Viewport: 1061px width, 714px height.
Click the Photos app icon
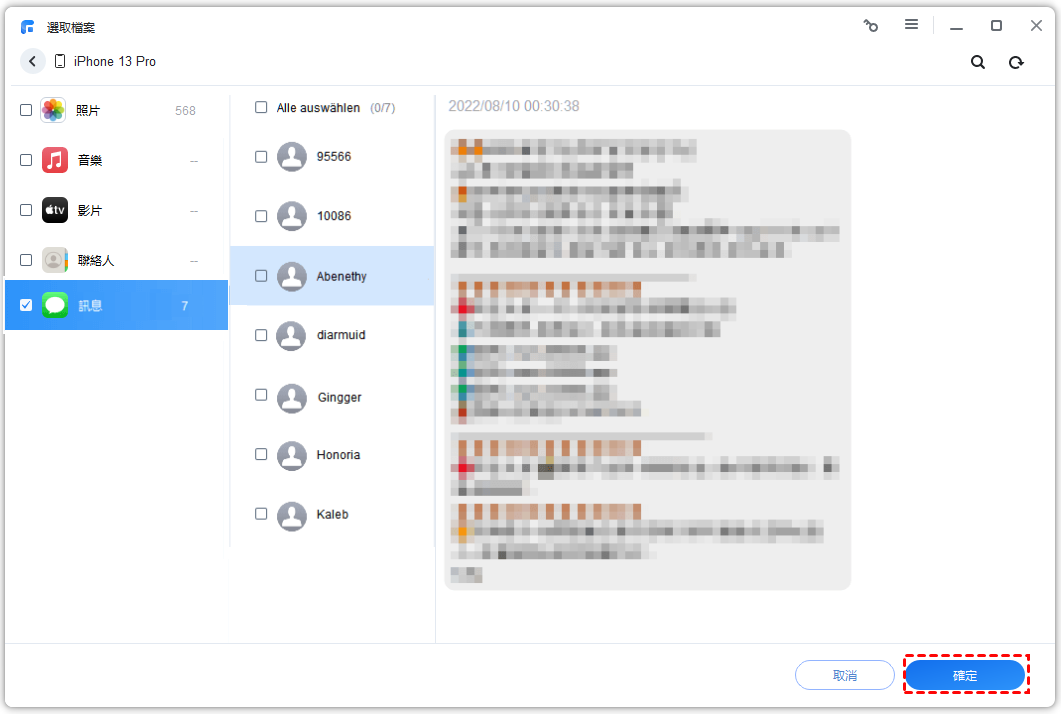point(54,110)
